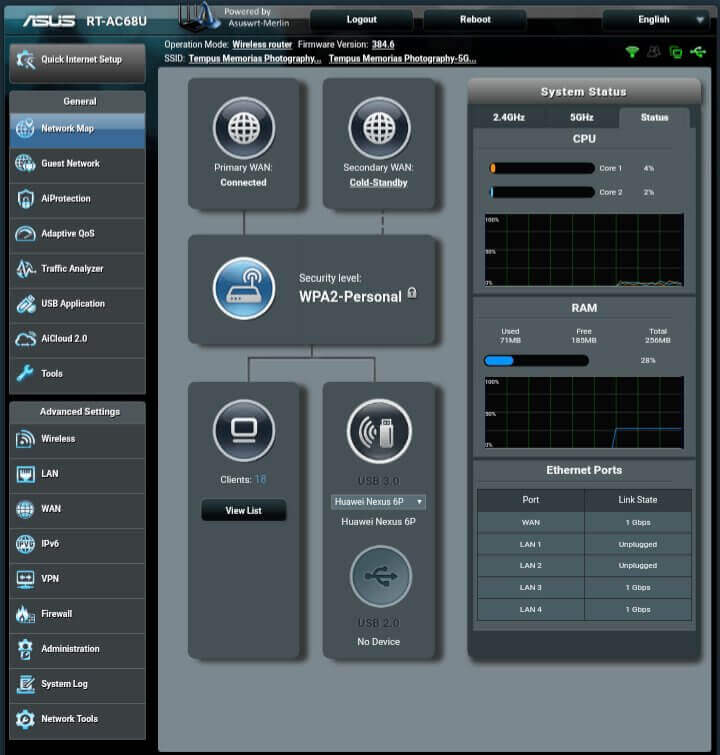Click the Logout button
The width and height of the screenshot is (720, 755).
[361, 20]
